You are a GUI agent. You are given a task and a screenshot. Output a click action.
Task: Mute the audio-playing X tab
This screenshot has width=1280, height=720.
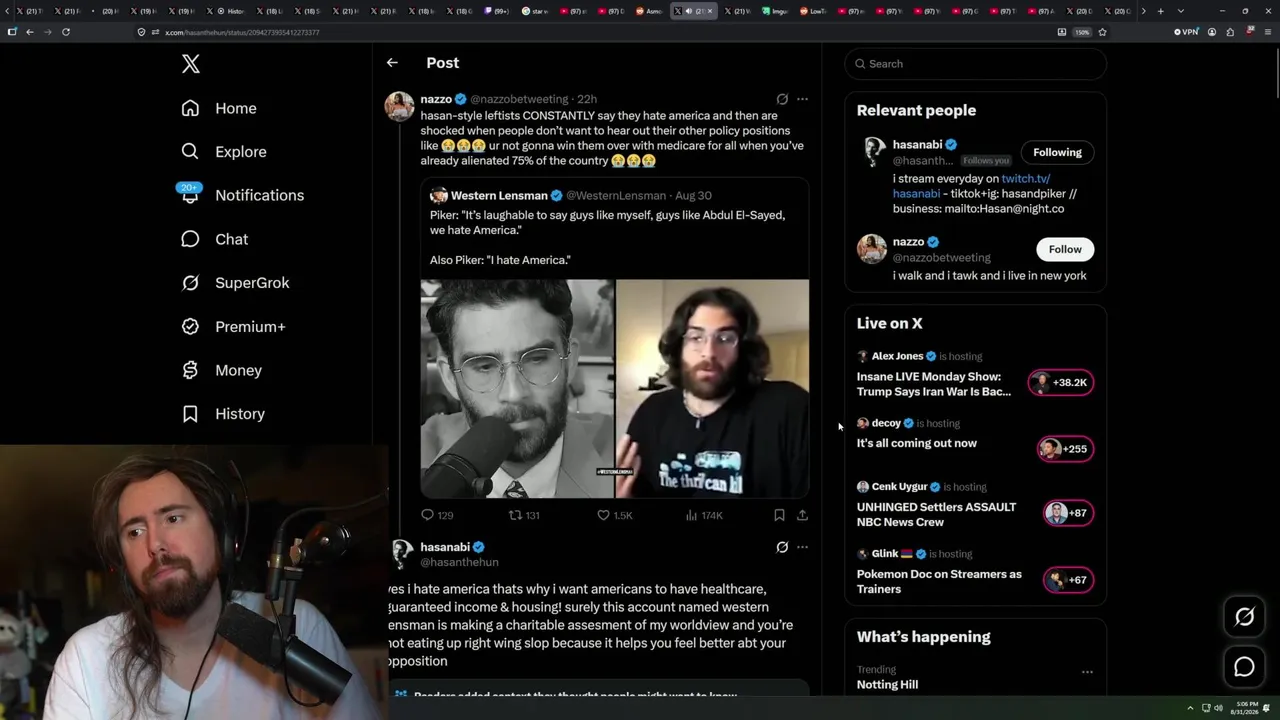(x=688, y=11)
